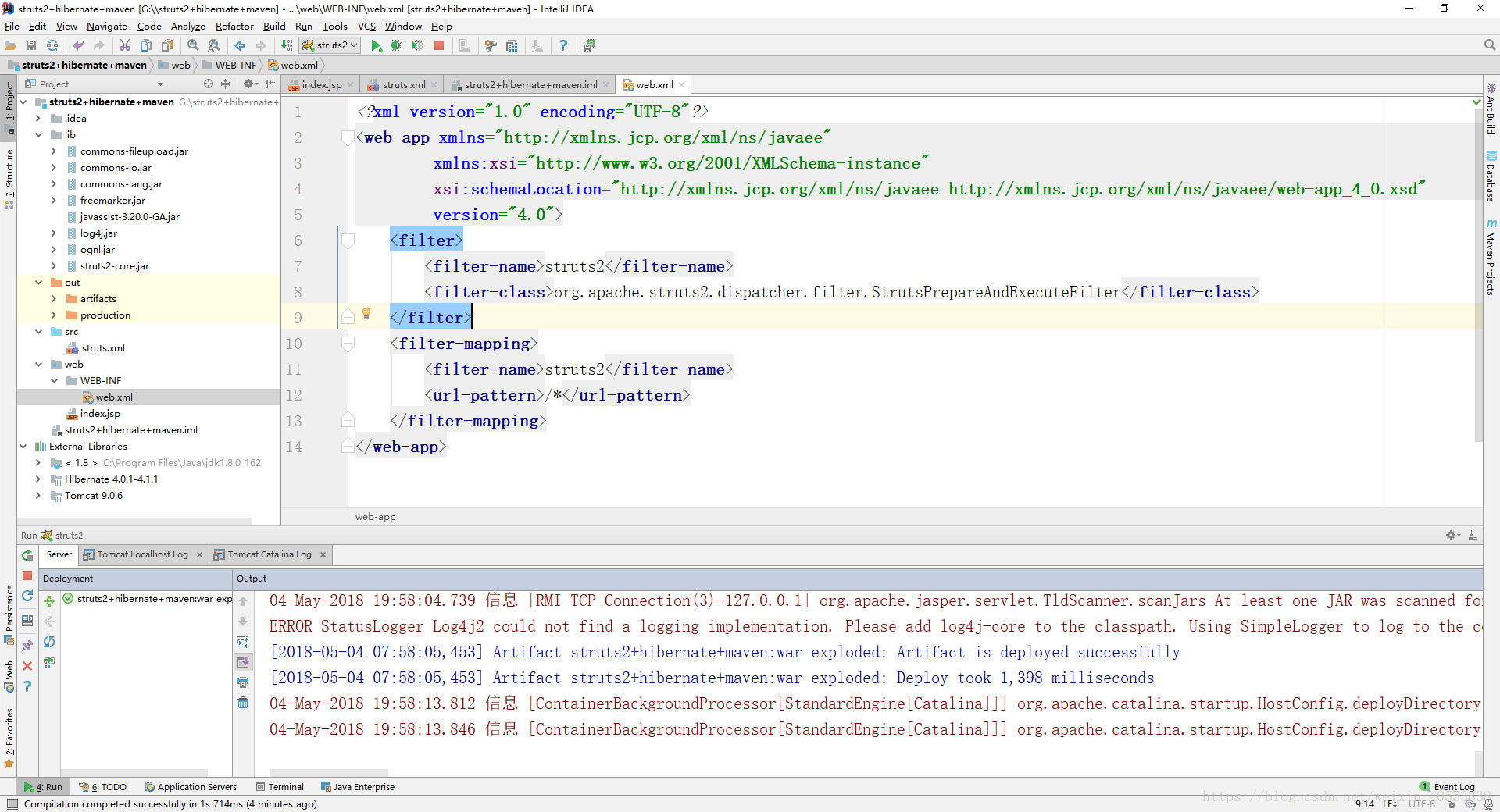Click the Navigate Back blue arrow
The height and width of the screenshot is (812, 1500).
(x=240, y=45)
